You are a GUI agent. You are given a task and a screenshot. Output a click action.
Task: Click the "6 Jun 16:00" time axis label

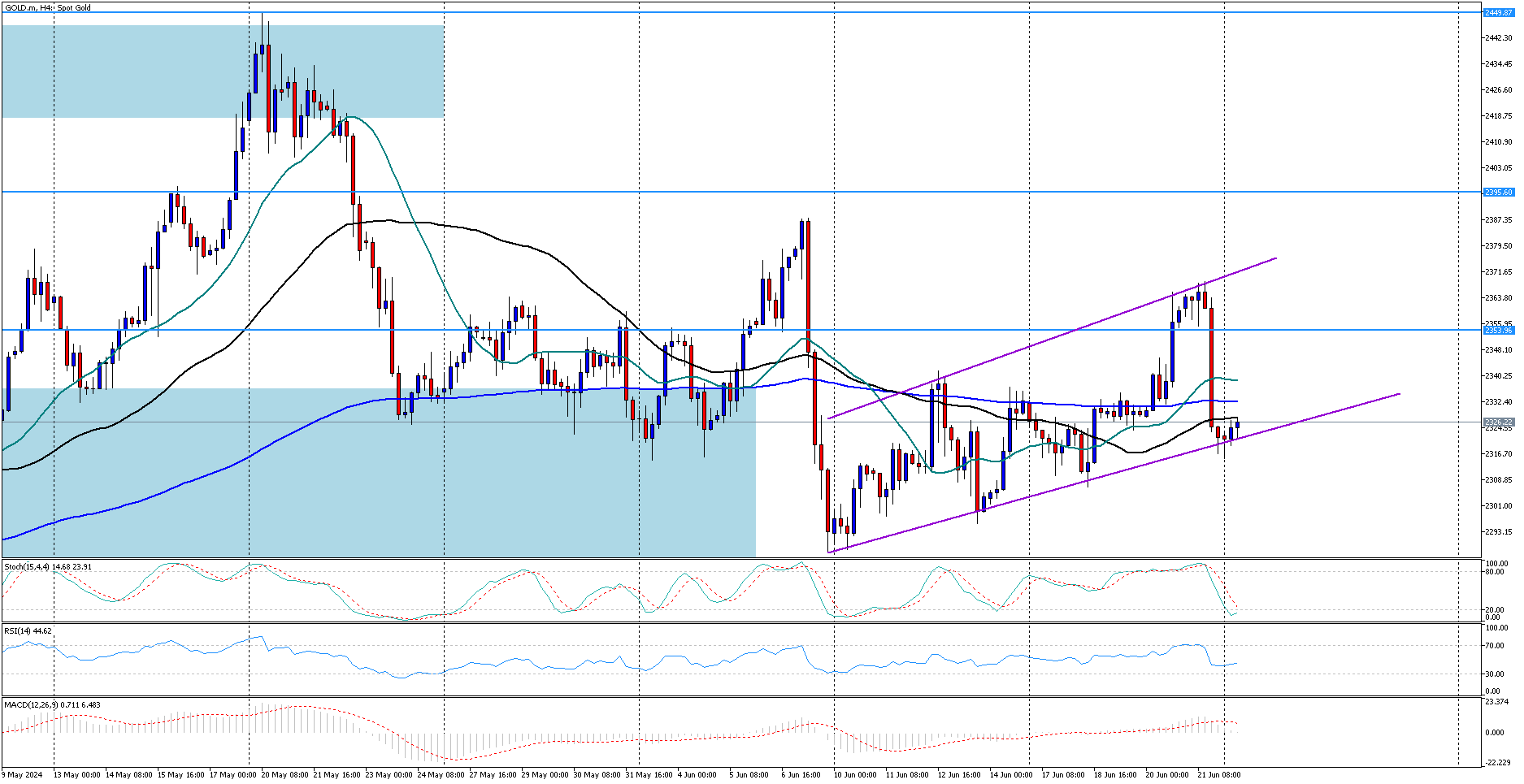click(x=801, y=775)
